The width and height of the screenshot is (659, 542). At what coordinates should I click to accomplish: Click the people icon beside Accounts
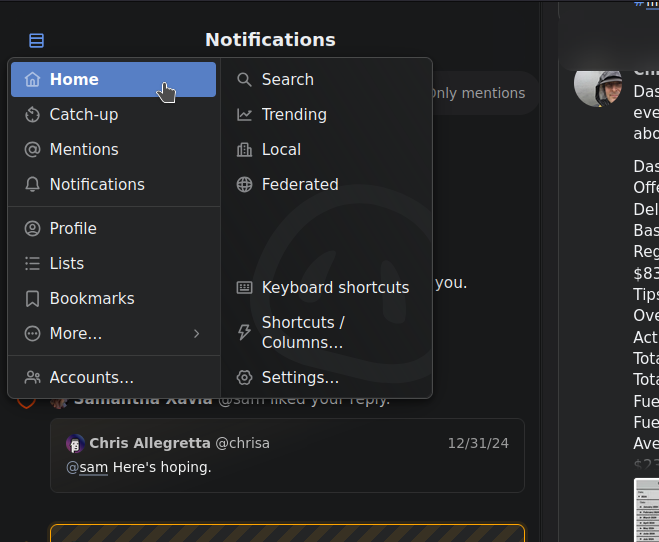click(x=32, y=377)
